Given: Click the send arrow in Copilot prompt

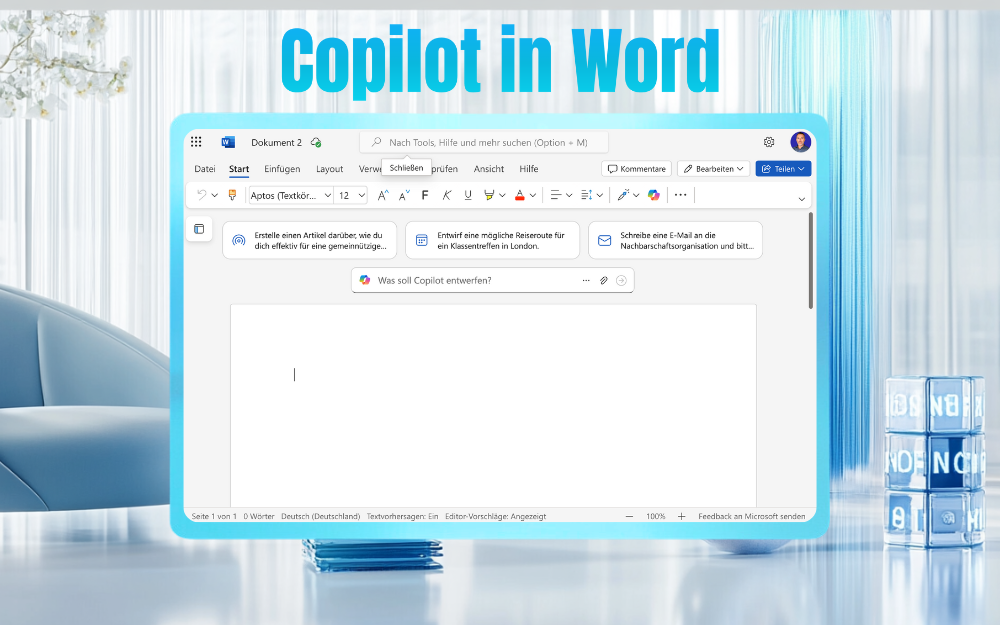Looking at the screenshot, I should point(621,280).
